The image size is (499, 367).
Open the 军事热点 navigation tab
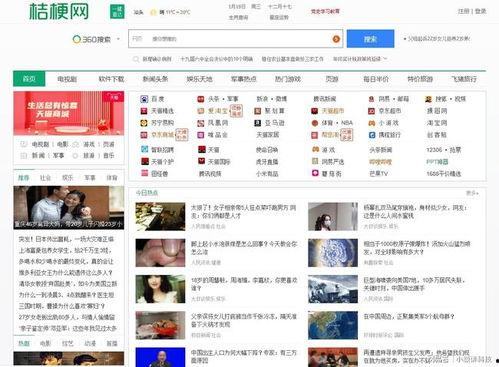point(244,79)
